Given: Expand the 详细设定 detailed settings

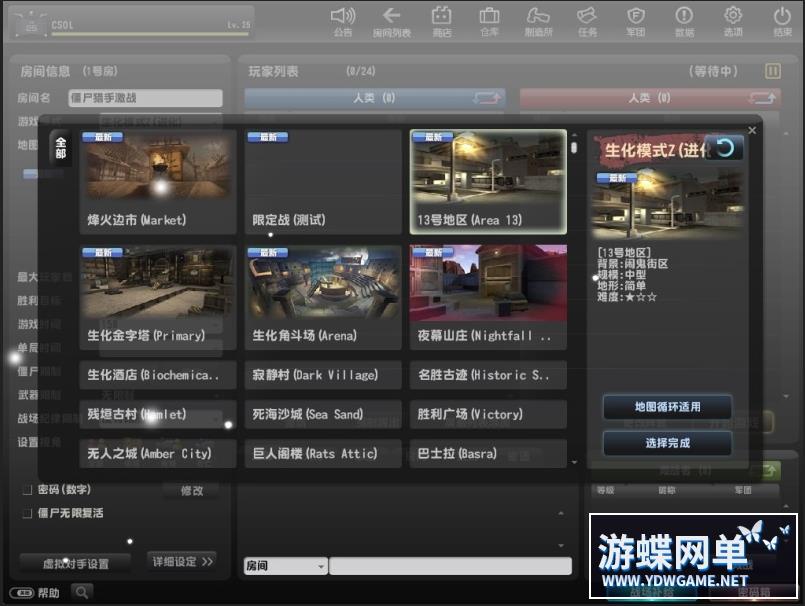Looking at the screenshot, I should 182,561.
